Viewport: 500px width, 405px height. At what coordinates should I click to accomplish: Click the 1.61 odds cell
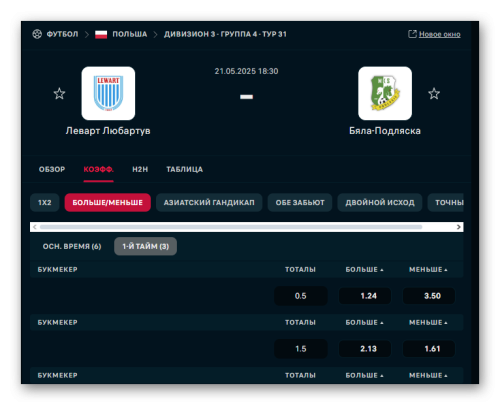pos(429,349)
